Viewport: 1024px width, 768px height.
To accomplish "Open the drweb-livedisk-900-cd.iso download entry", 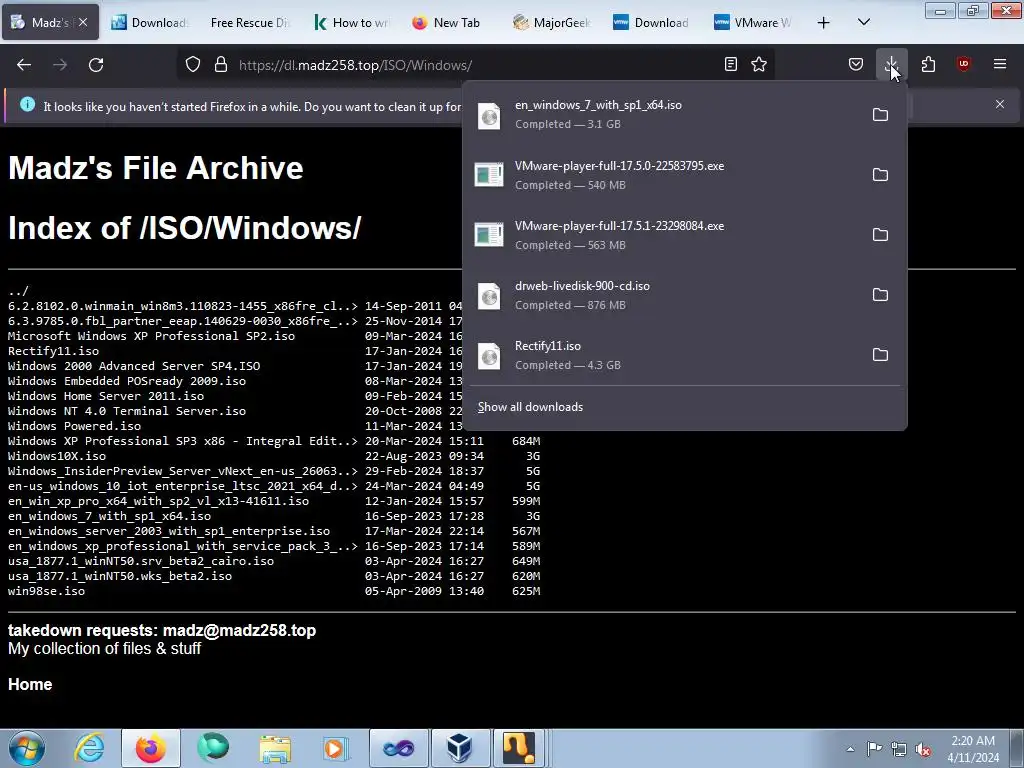I will pyautogui.click(x=663, y=295).
